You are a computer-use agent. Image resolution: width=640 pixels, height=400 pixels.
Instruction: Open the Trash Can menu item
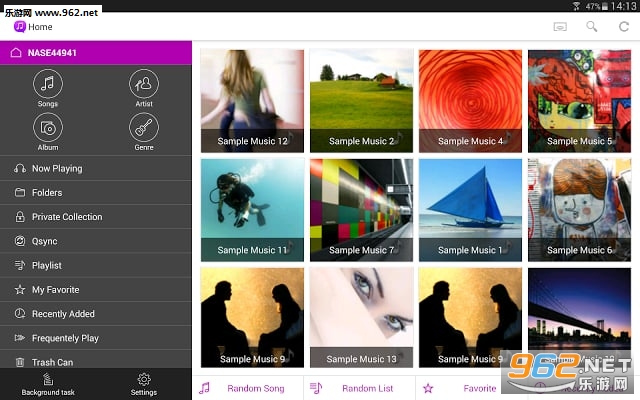pos(96,360)
